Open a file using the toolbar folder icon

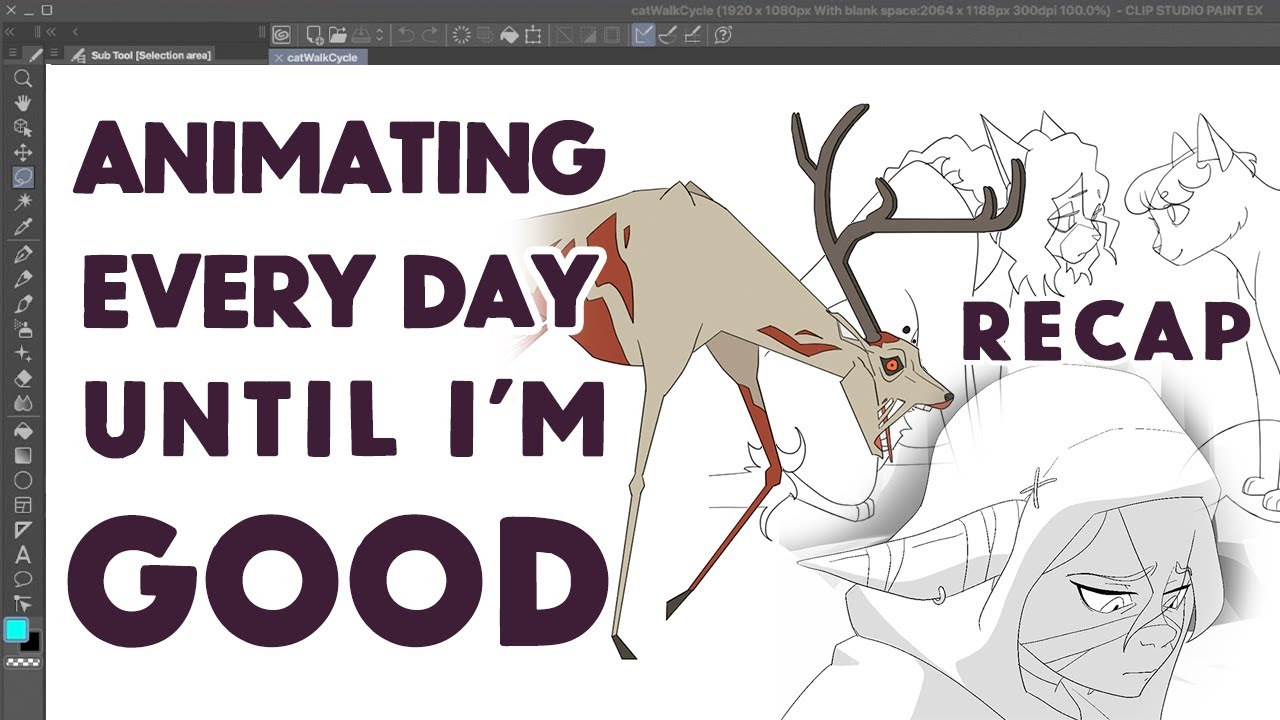click(x=337, y=35)
